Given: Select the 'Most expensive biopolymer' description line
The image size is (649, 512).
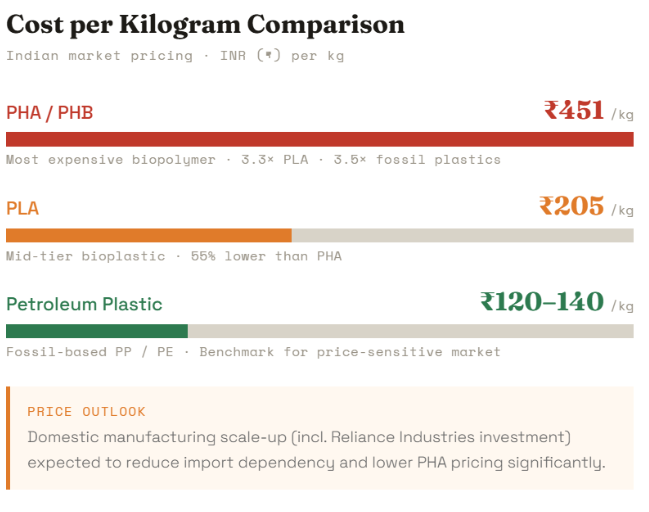Looking at the screenshot, I should (x=253, y=160).
